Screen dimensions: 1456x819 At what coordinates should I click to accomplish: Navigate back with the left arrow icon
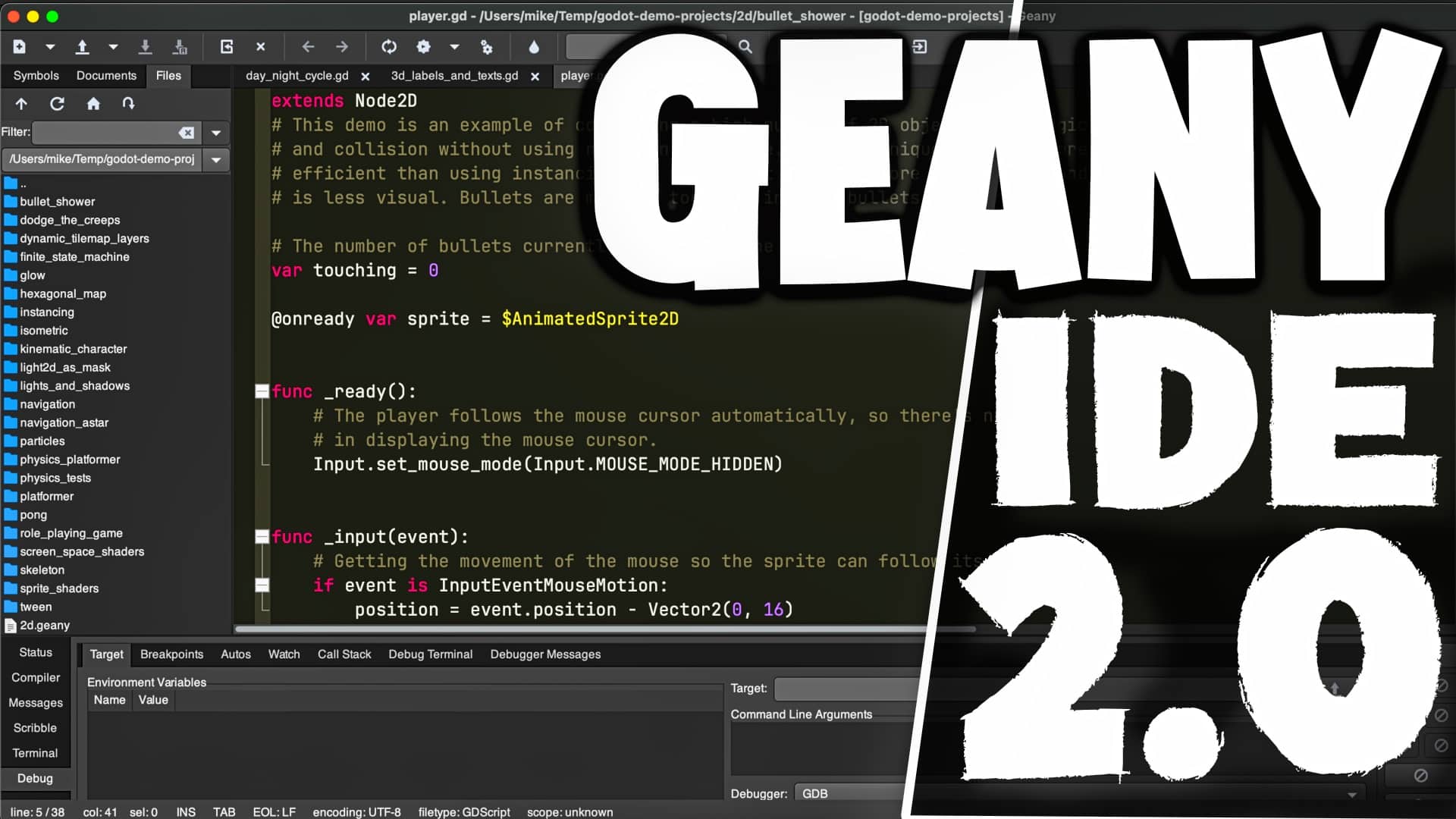pos(308,47)
